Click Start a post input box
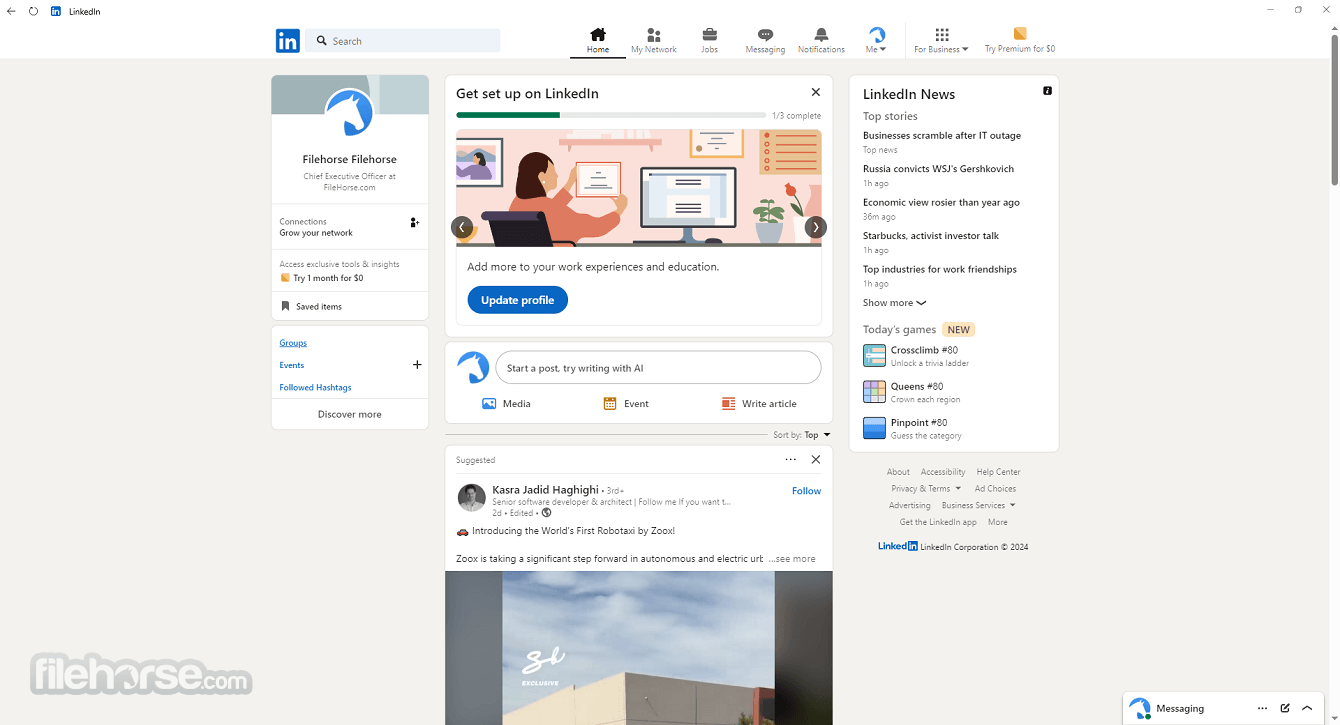1340x725 pixels. 658,368
